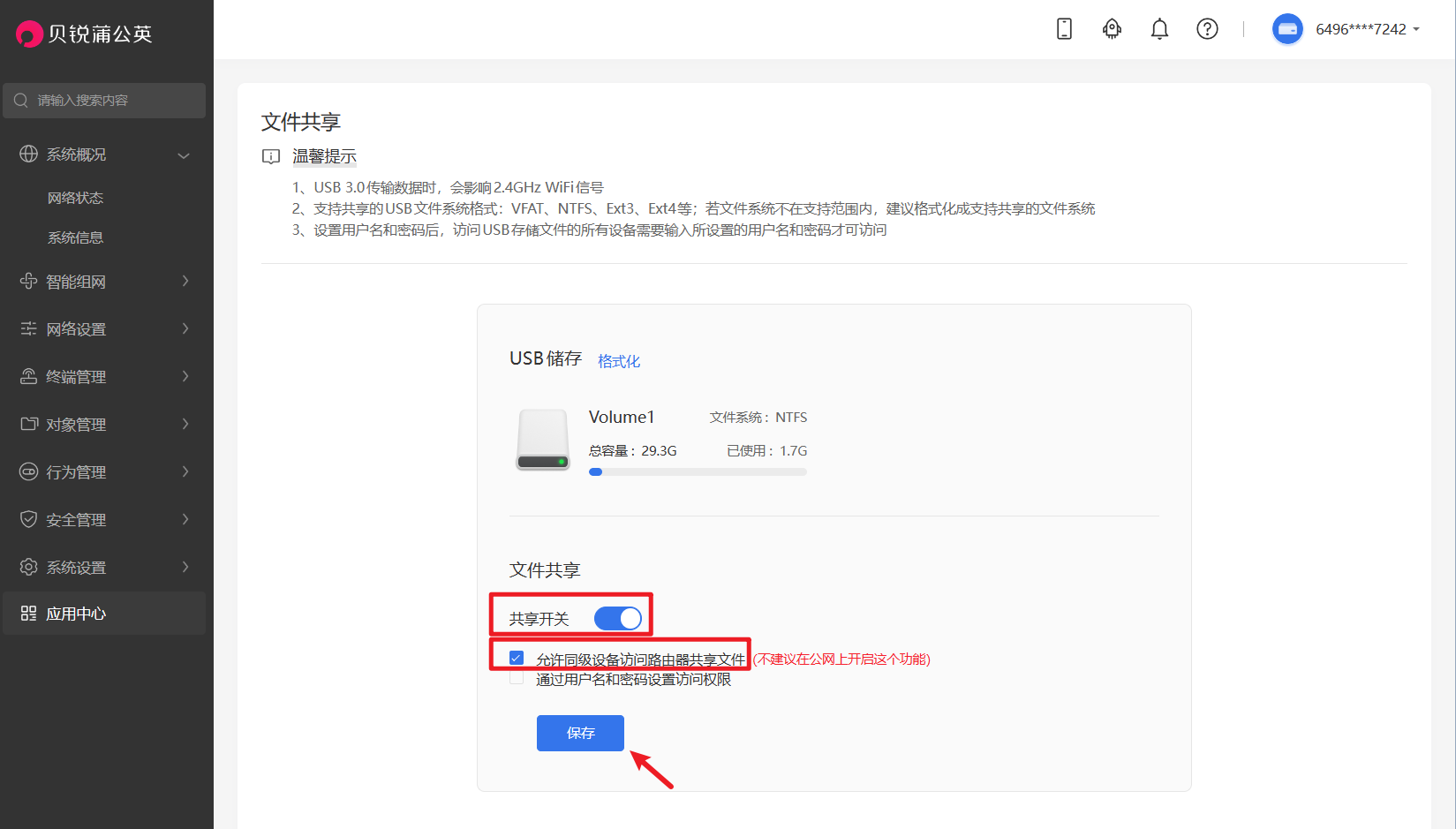Click the 贝锐蒲公英 logo
Image resolution: width=1456 pixels, height=829 pixels.
(x=84, y=34)
